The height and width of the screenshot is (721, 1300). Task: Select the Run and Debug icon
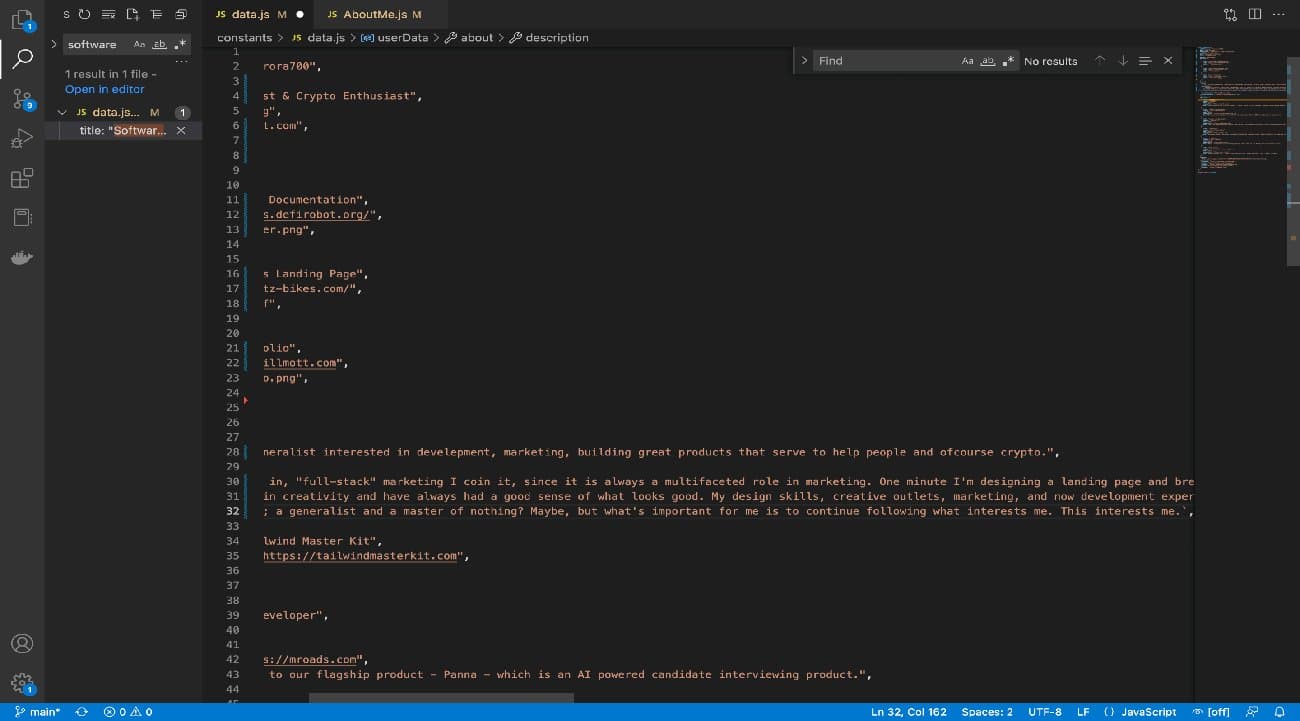tap(22, 138)
